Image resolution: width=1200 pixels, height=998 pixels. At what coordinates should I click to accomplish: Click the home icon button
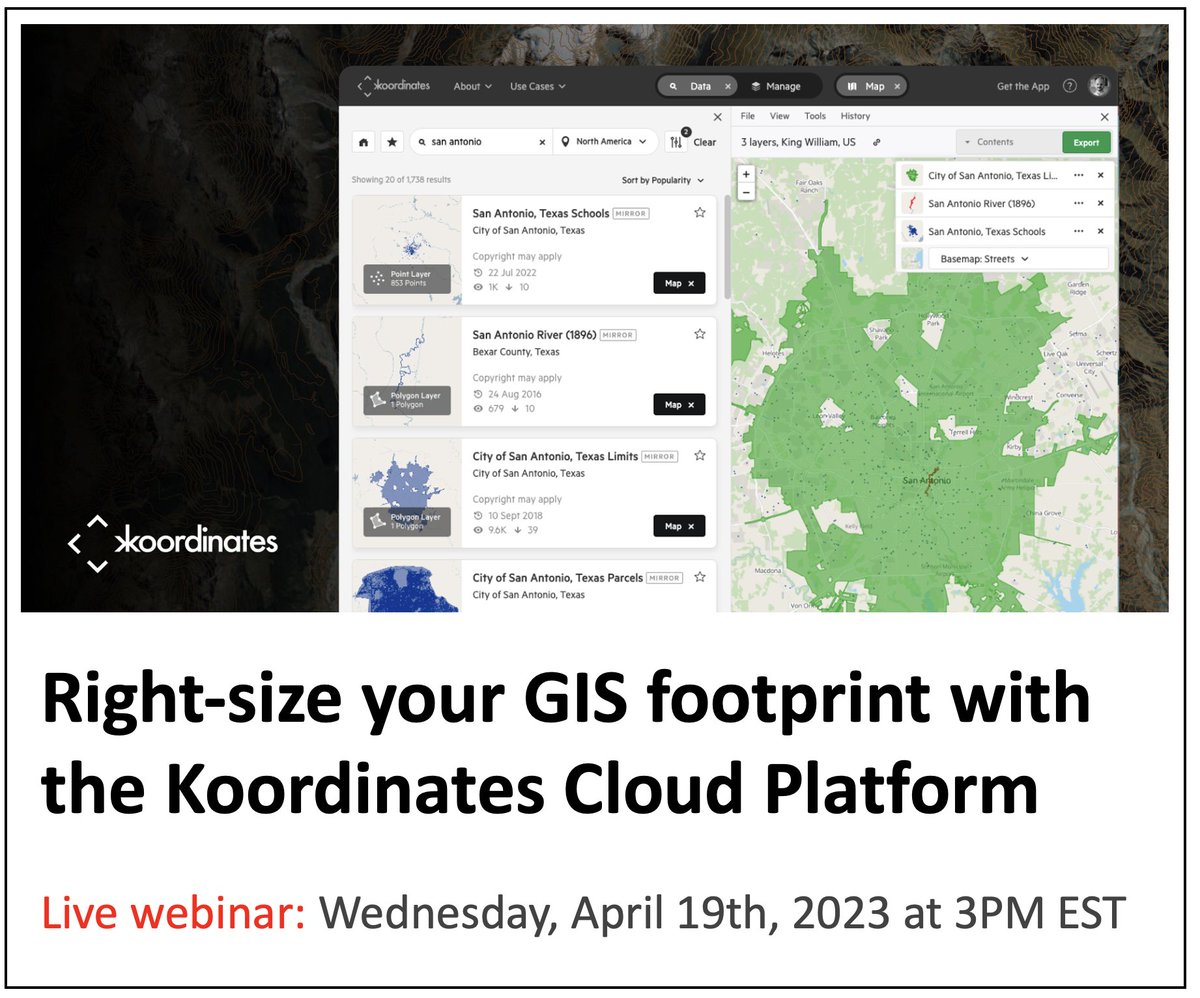click(x=363, y=142)
